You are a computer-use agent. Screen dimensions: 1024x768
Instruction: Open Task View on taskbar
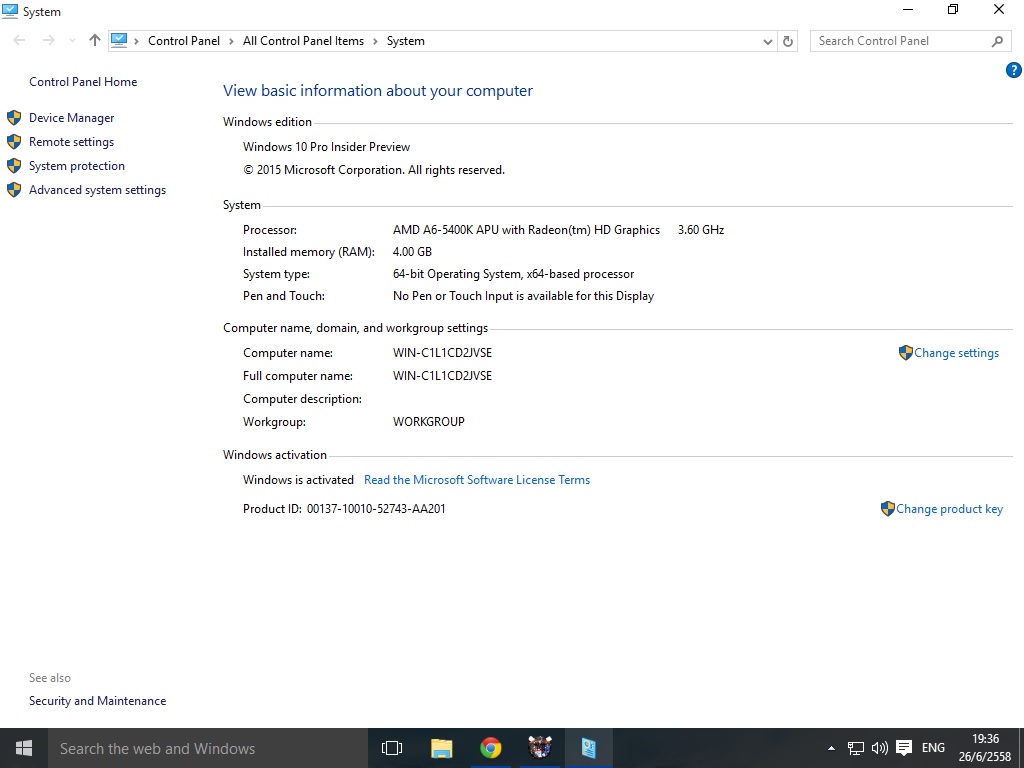click(x=392, y=748)
